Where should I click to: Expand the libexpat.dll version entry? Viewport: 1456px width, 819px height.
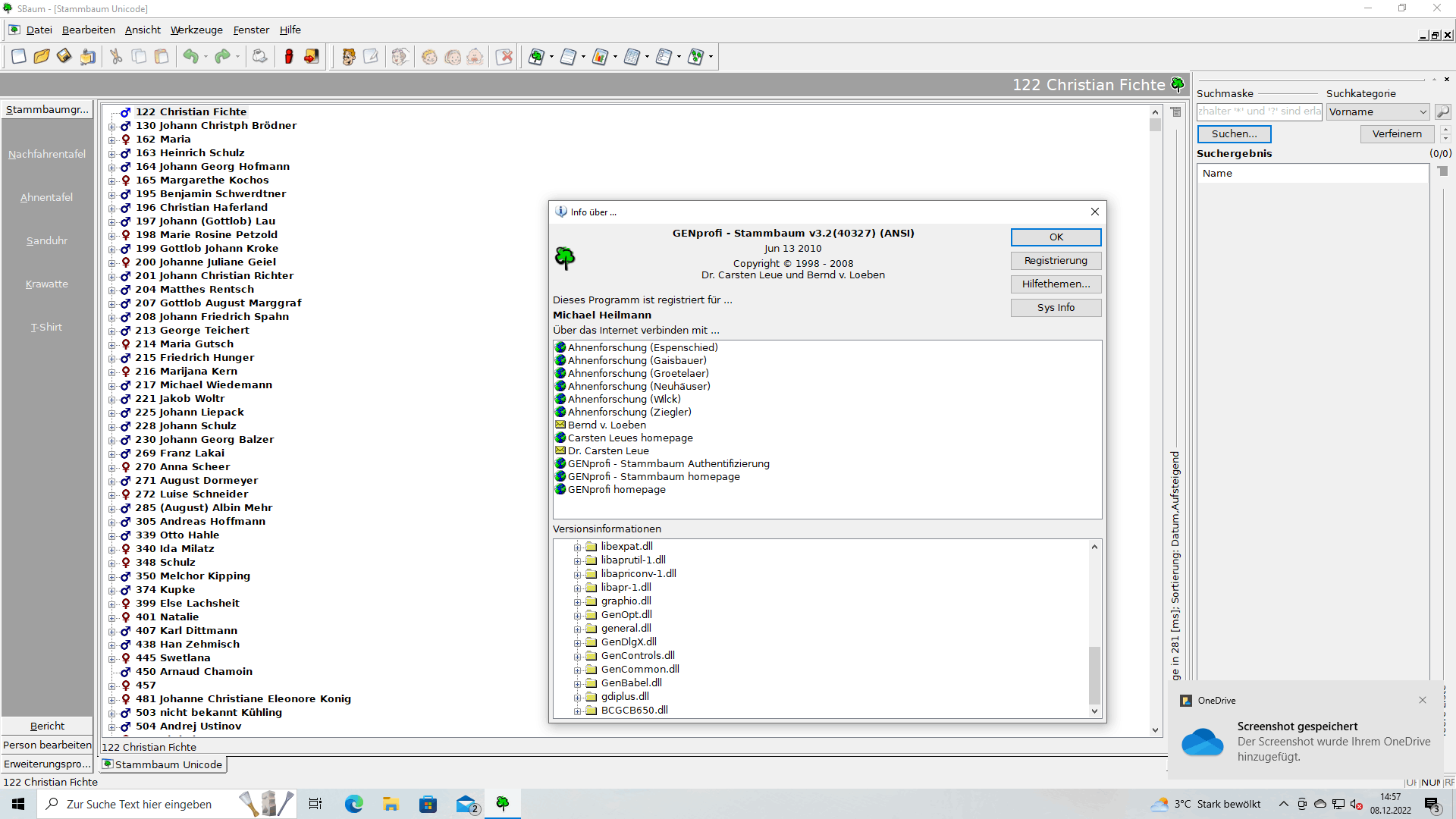[577, 547]
